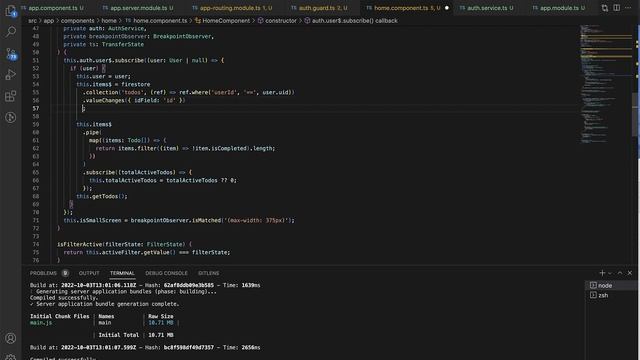The width and height of the screenshot is (640, 360).
Task: Click the components breadcrumb
Action: [77, 20]
